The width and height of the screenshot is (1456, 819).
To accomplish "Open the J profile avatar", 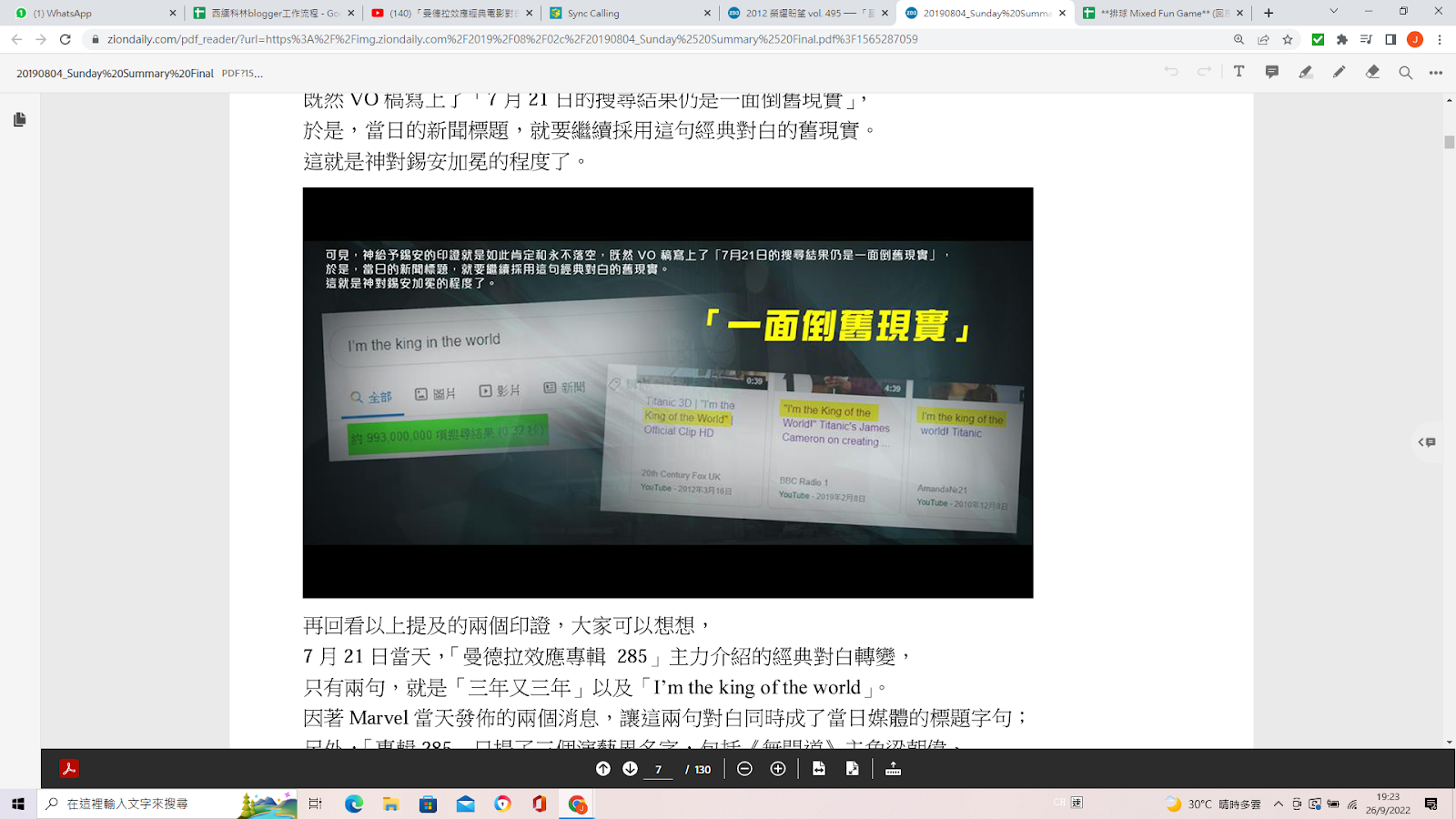I will [1415, 39].
